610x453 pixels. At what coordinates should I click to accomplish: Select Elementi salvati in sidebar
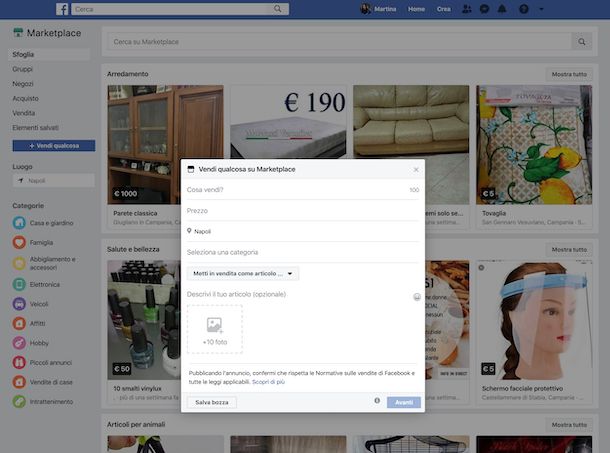[35, 128]
